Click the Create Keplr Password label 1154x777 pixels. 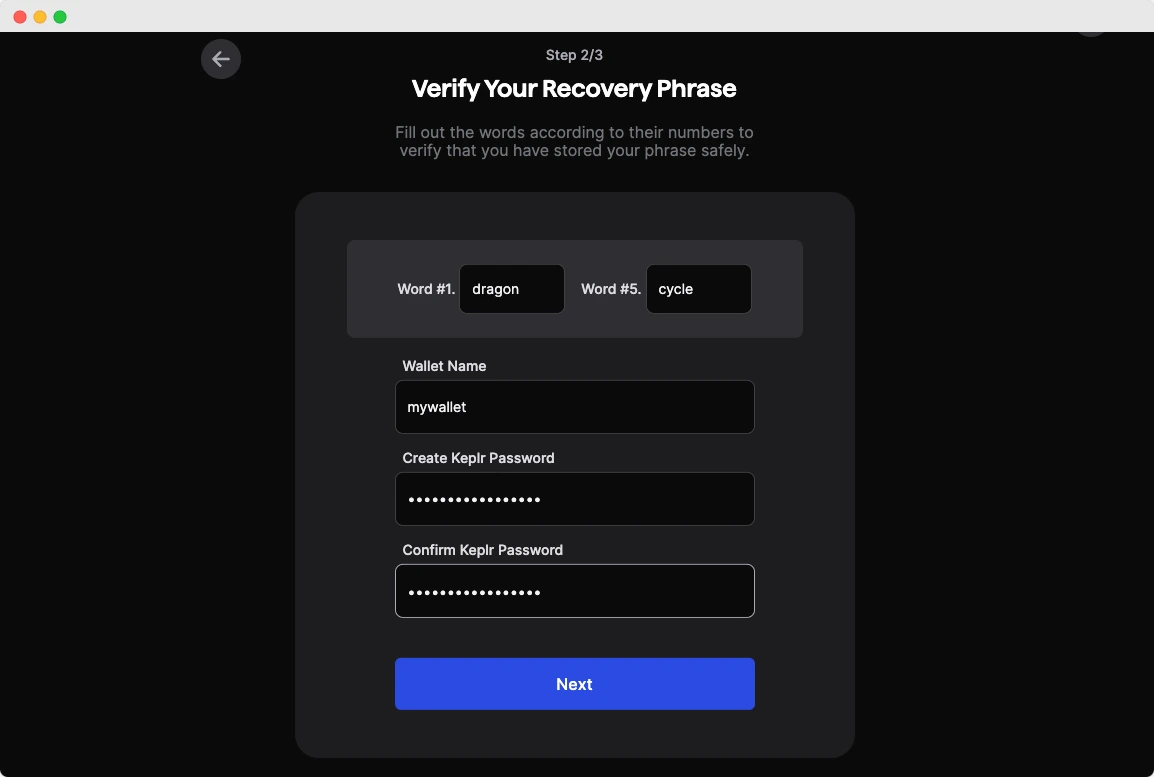(478, 458)
